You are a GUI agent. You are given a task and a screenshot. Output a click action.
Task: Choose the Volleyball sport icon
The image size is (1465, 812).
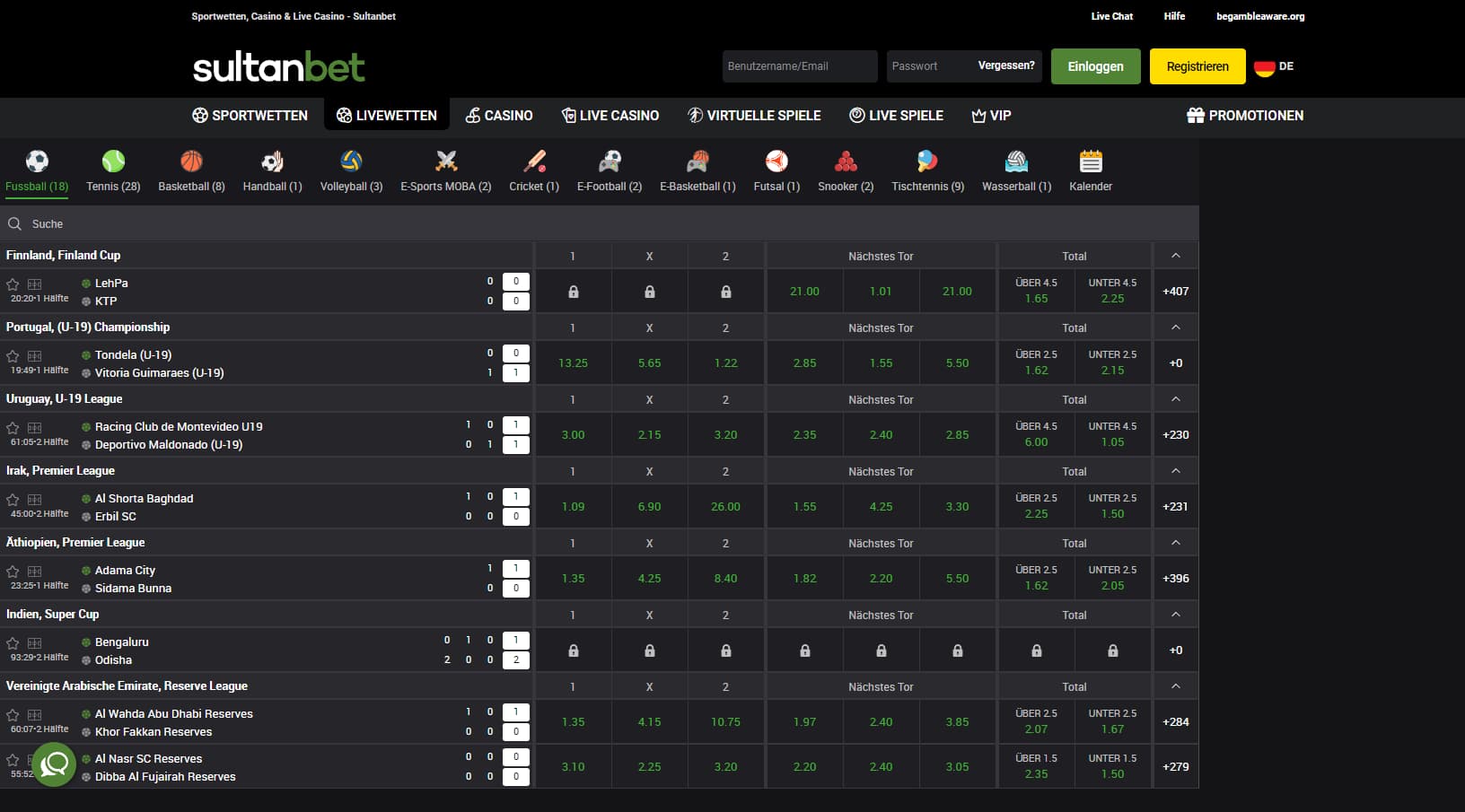point(351,162)
